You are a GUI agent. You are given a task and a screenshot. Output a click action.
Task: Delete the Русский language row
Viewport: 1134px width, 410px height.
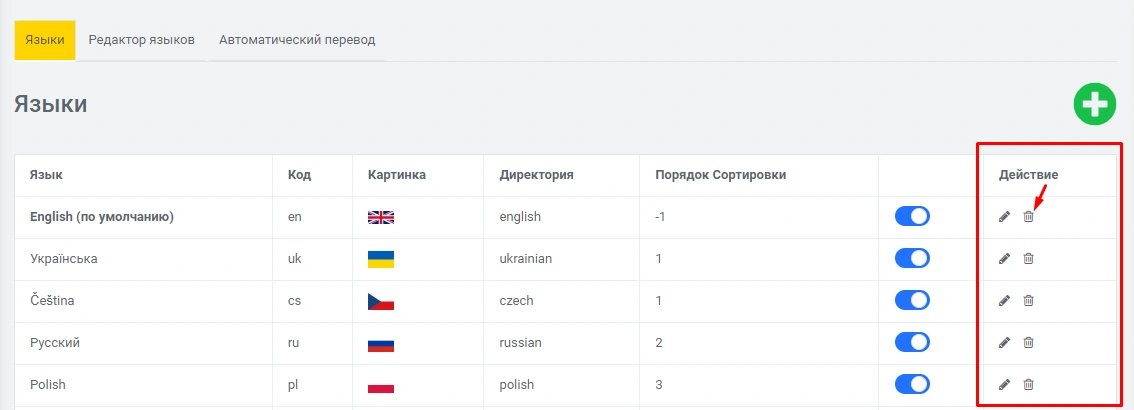tap(1028, 343)
